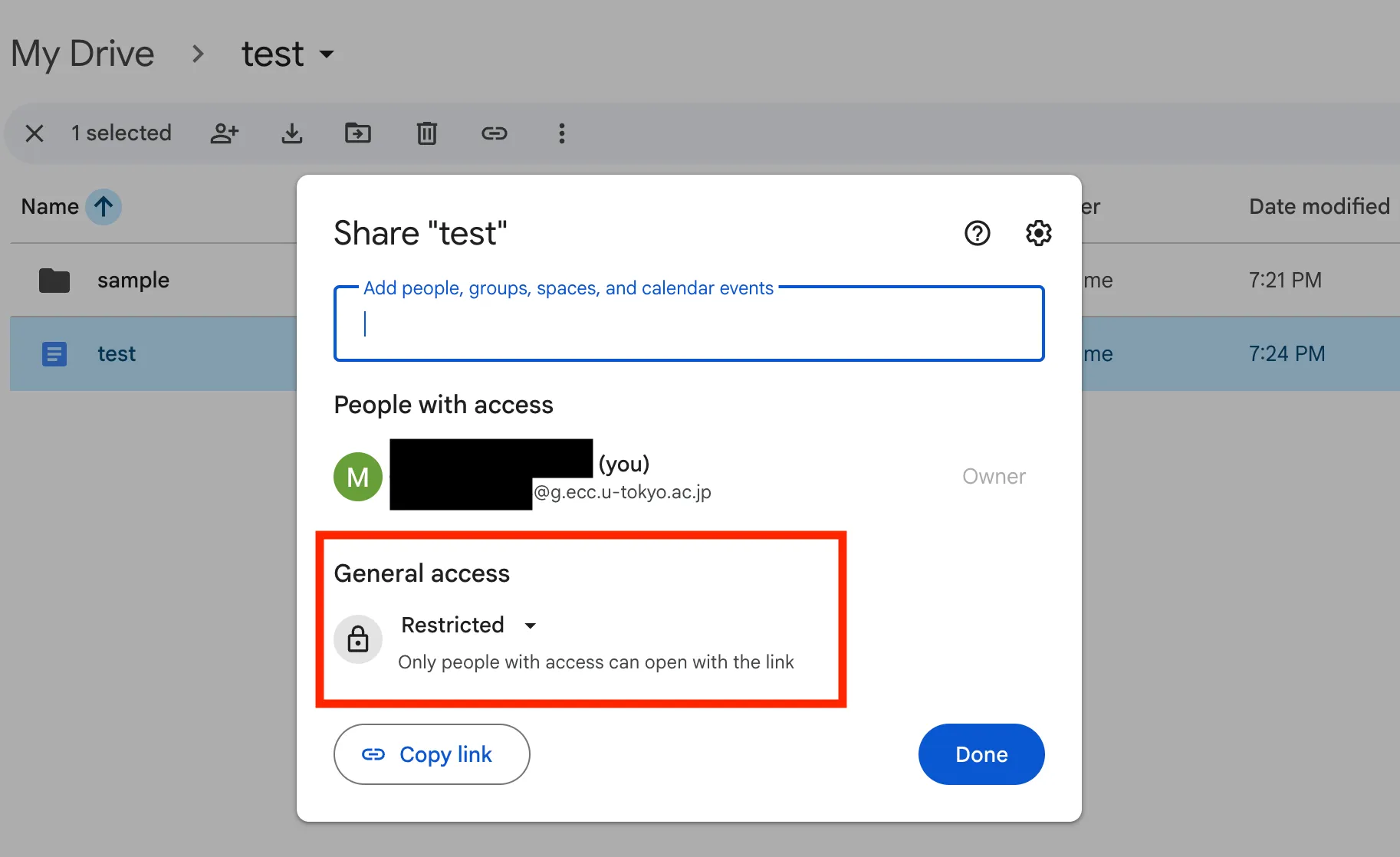Click the trash icon to delete selection
1400x857 pixels.
pyautogui.click(x=427, y=133)
